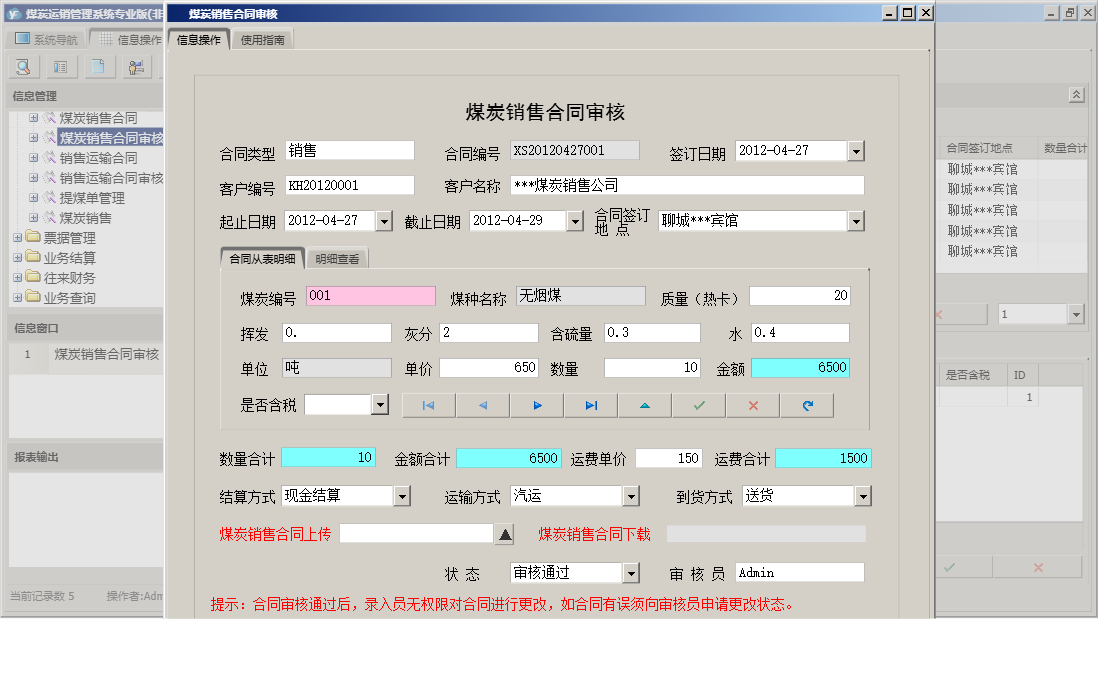Open the 签订日期 date picker dropdown
The image size is (1098, 700).
(x=855, y=151)
